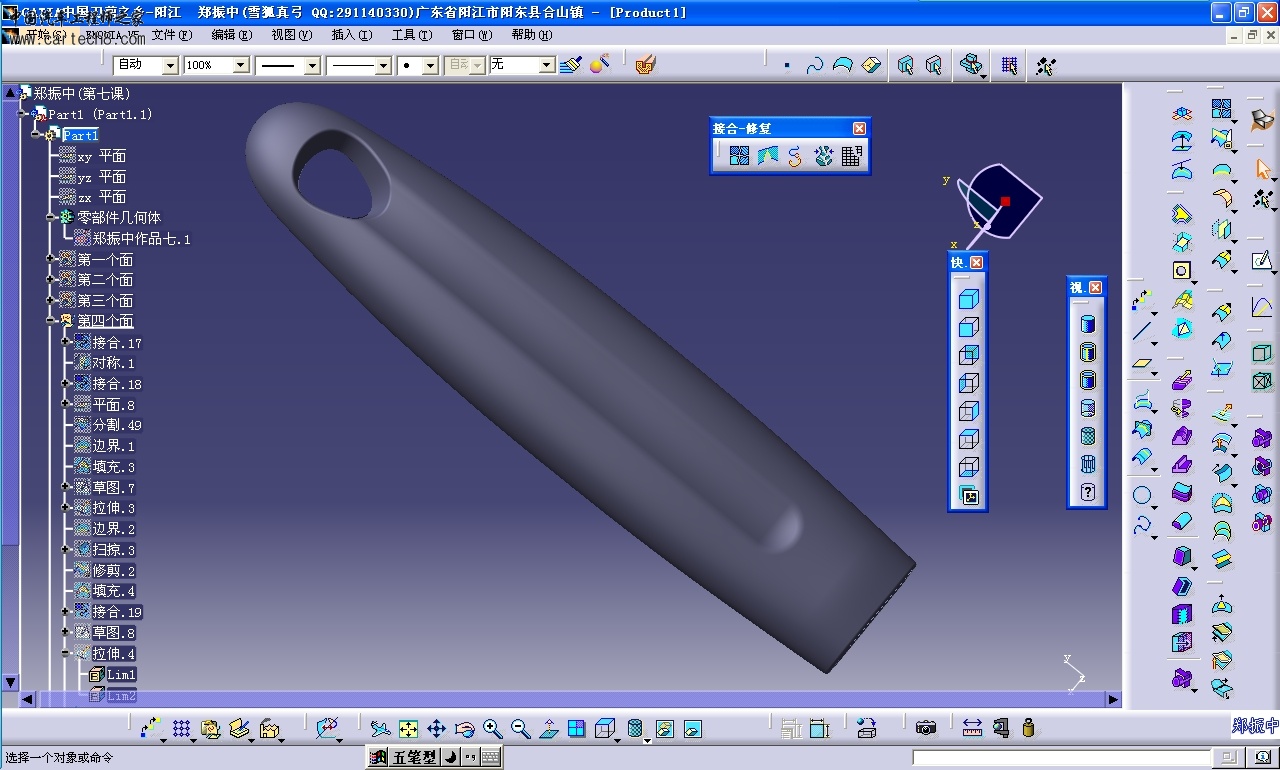Open the 编辑 menu
Viewport: 1280px width, 770px height.
(232, 35)
